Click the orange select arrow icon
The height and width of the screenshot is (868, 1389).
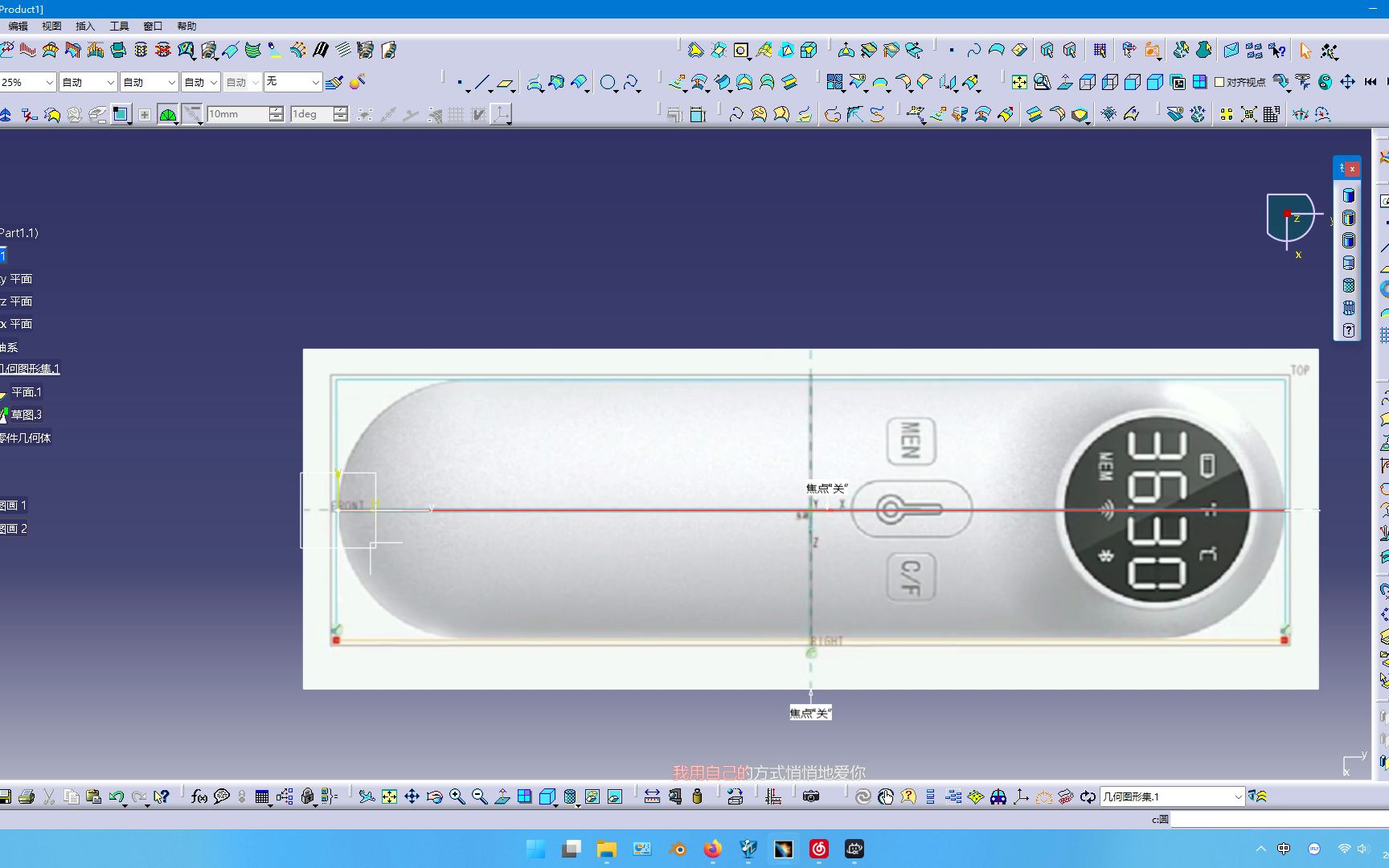click(1305, 51)
